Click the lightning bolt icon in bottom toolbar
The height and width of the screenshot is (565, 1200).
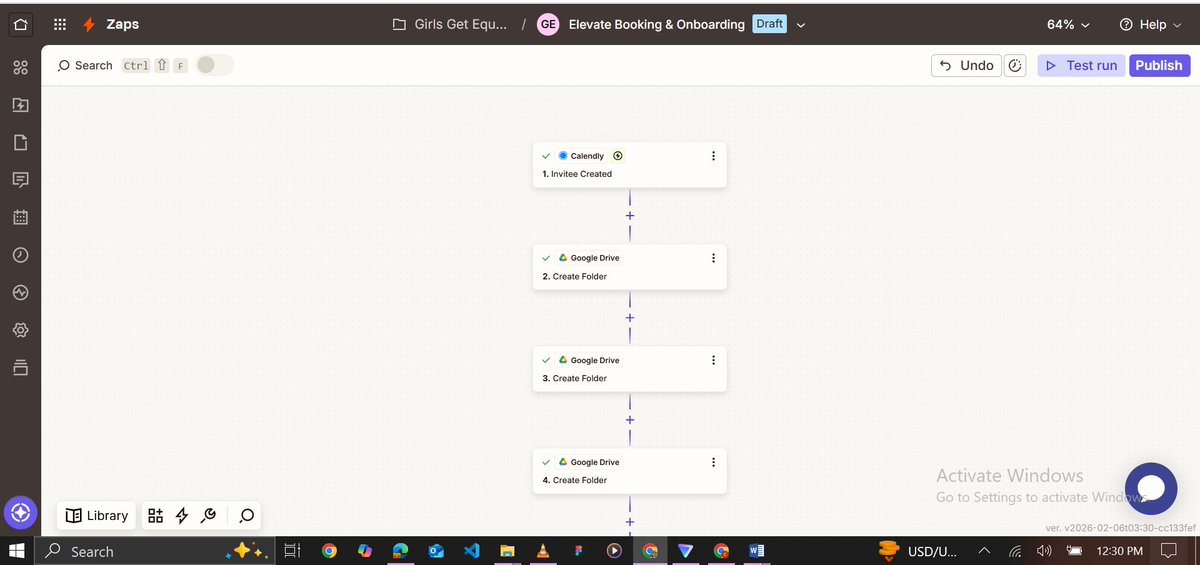coord(182,516)
